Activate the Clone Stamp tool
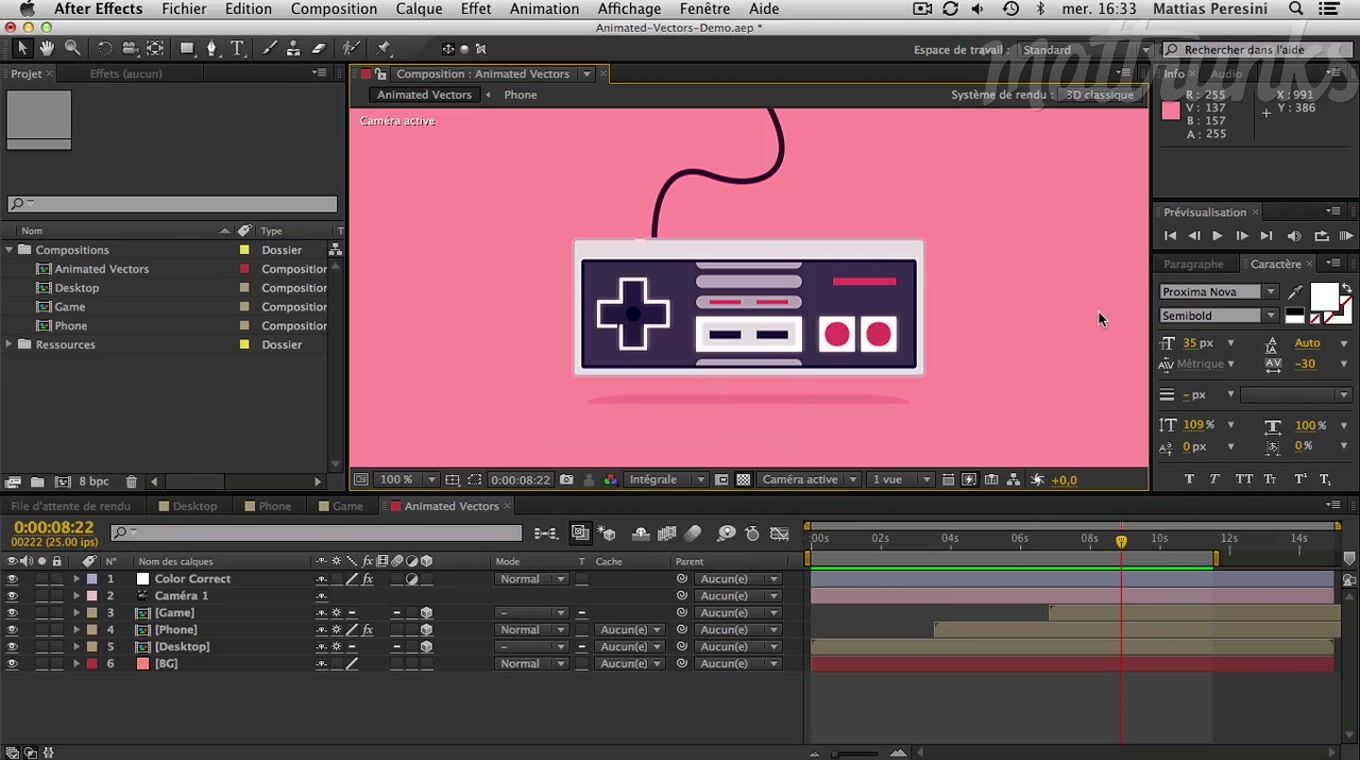Image resolution: width=1360 pixels, height=760 pixels. pyautogui.click(x=293, y=48)
